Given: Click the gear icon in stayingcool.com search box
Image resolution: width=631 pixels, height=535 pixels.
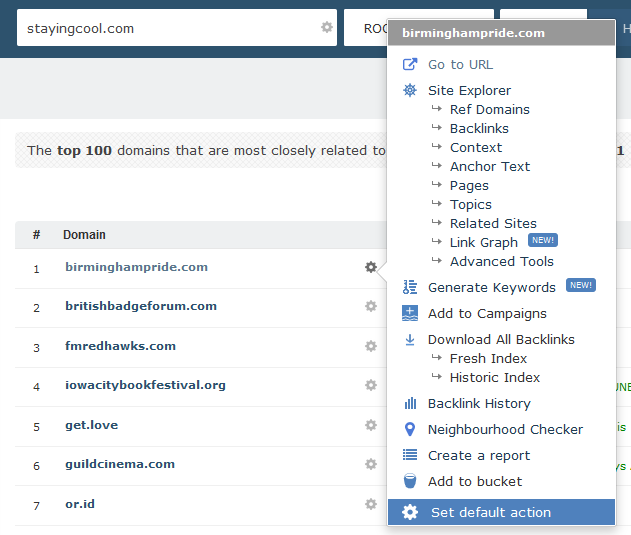Looking at the screenshot, I should pyautogui.click(x=327, y=27).
